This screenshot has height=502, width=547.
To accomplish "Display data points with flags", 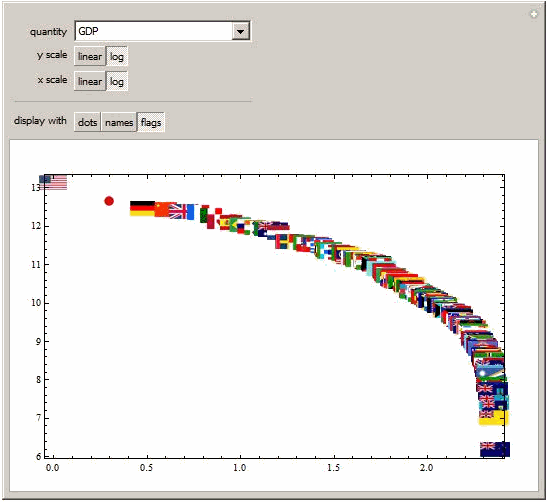I will tap(151, 122).
